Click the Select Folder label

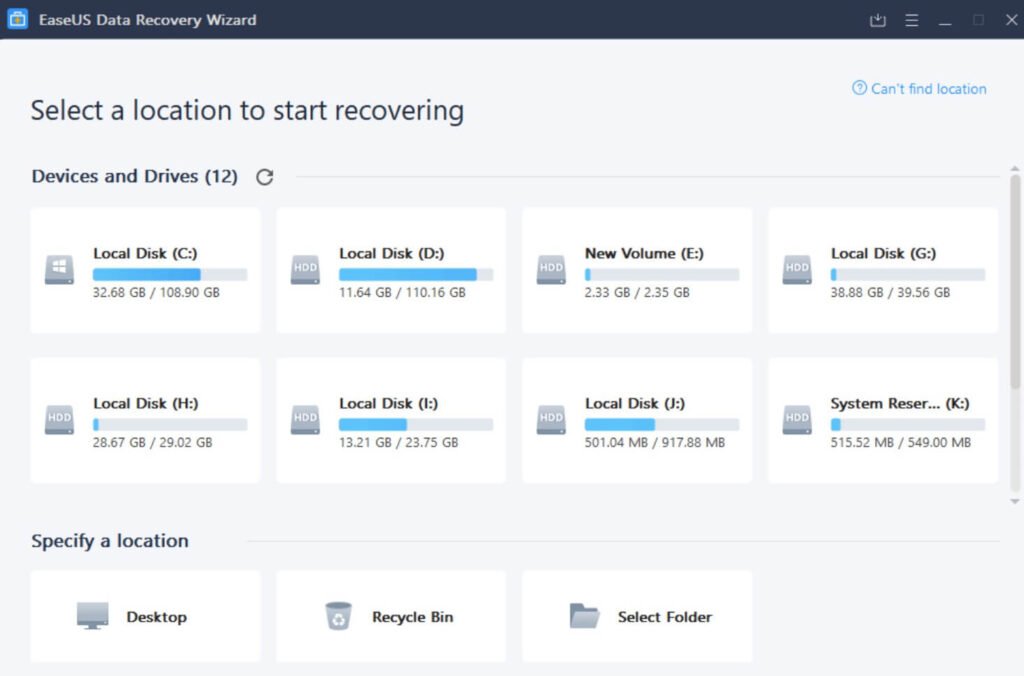tap(665, 617)
